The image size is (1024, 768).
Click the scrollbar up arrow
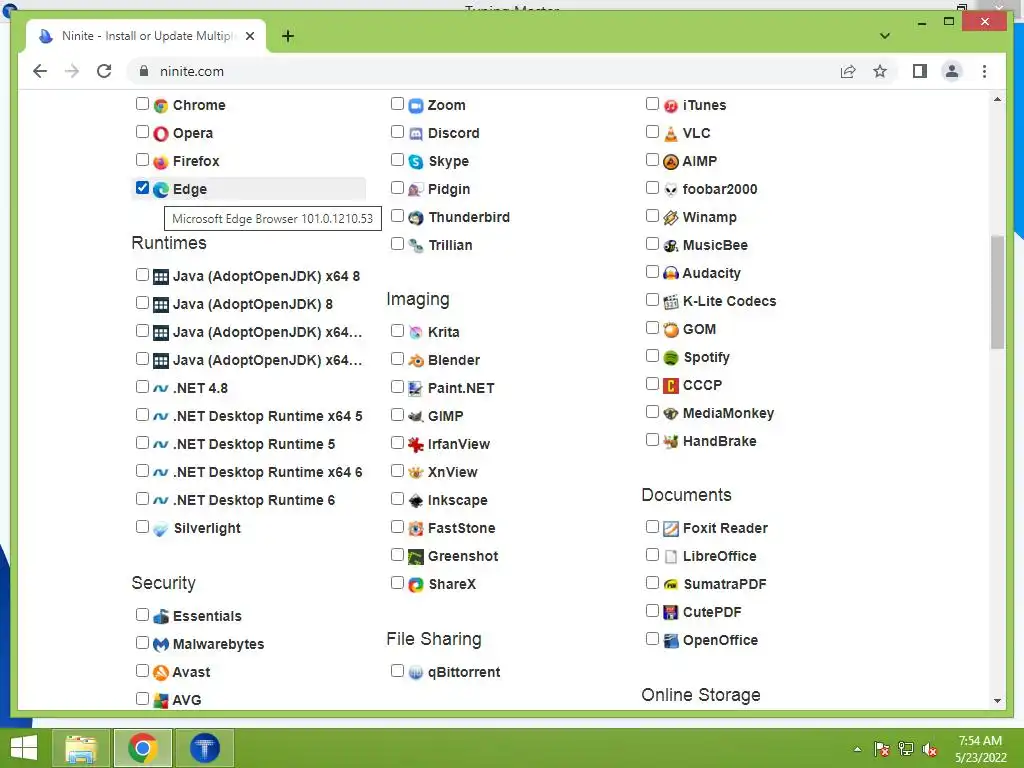point(997,100)
